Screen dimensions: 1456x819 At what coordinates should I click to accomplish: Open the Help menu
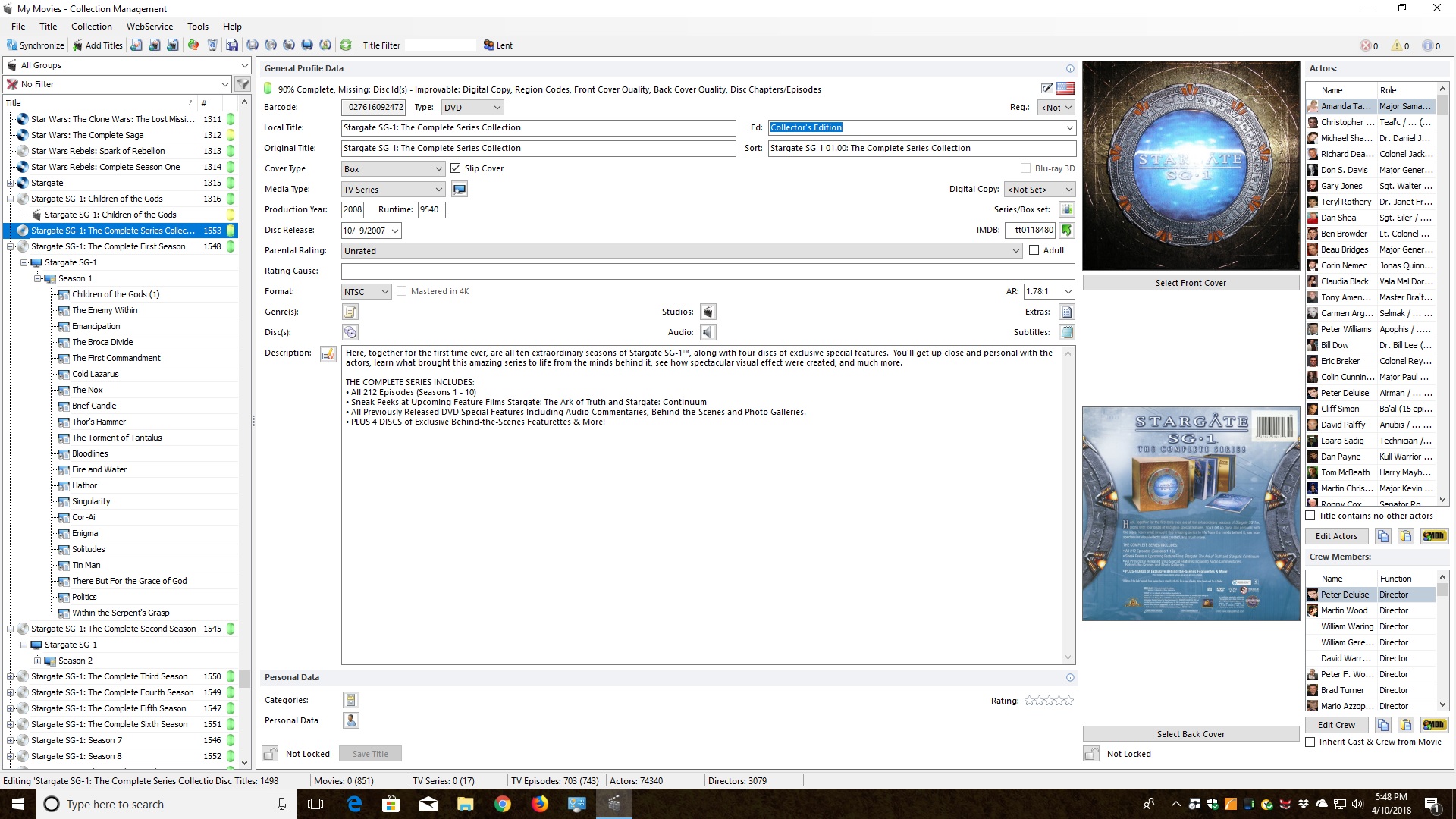click(232, 26)
